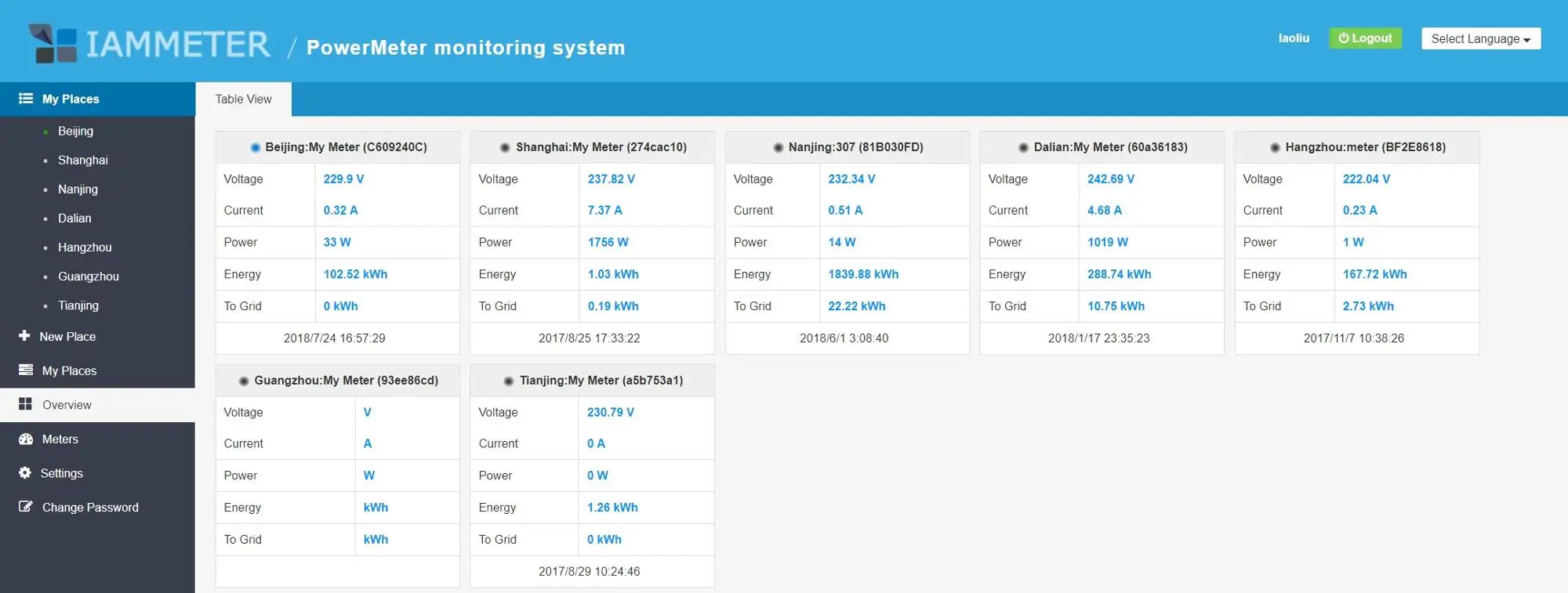Click the server icon beside lower My Places
Screen dimensions: 1568x593
(26, 370)
